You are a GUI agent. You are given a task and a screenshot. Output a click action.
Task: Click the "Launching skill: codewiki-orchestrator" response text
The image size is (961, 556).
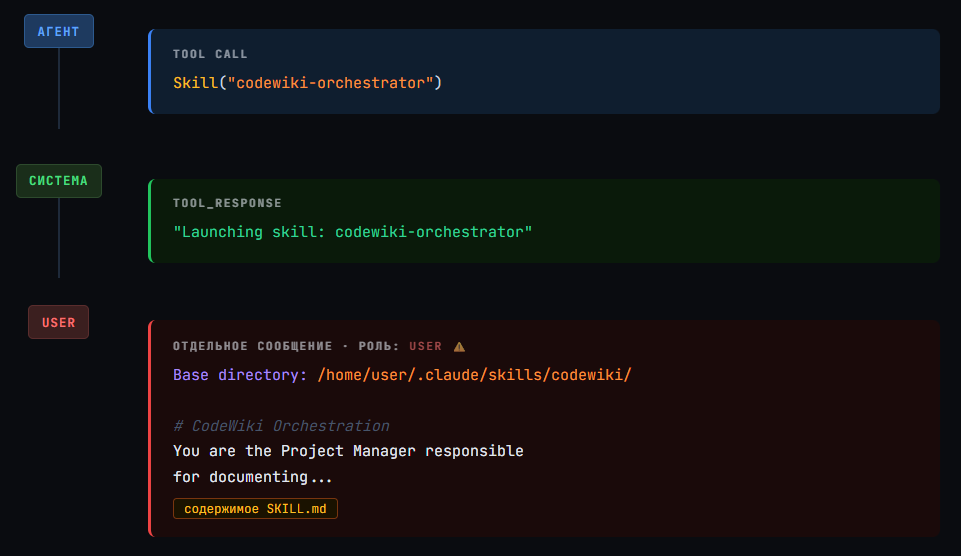(x=352, y=232)
